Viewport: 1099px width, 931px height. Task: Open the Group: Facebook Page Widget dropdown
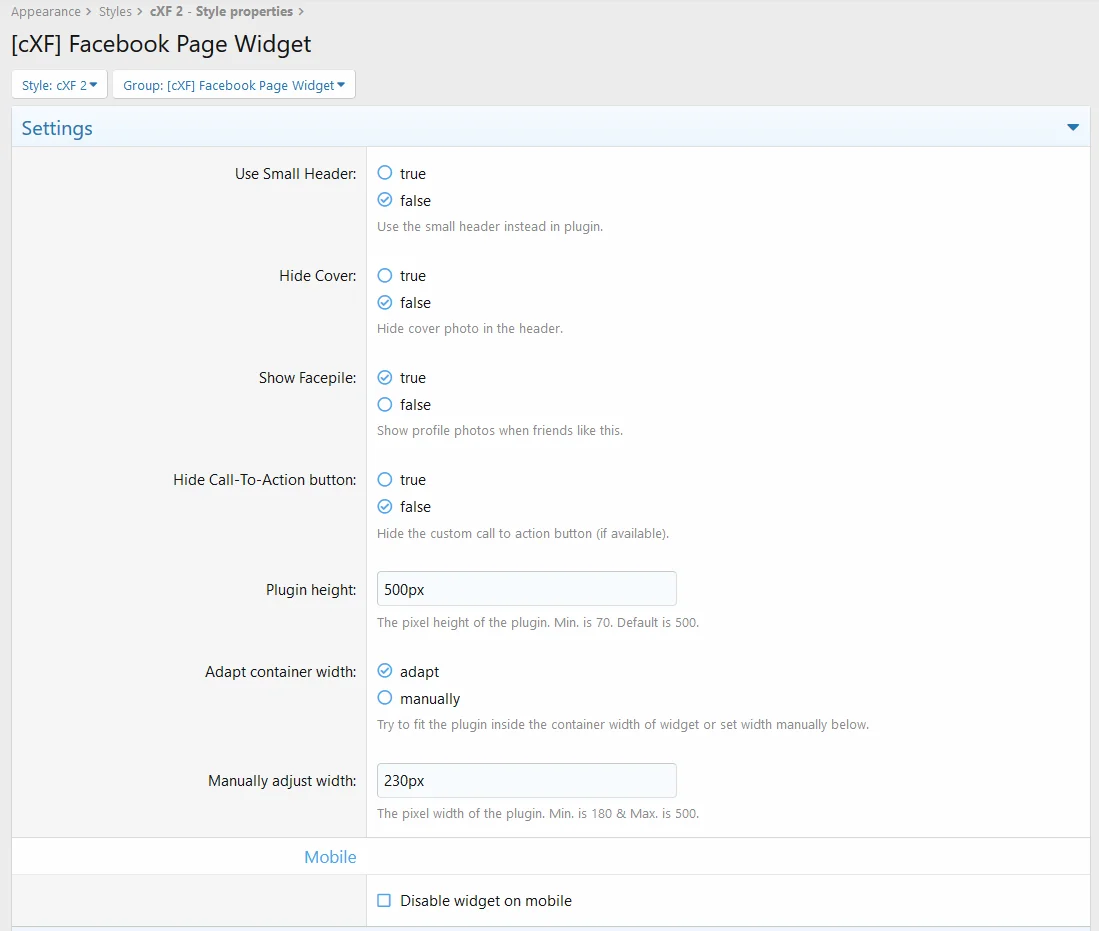pyautogui.click(x=233, y=85)
